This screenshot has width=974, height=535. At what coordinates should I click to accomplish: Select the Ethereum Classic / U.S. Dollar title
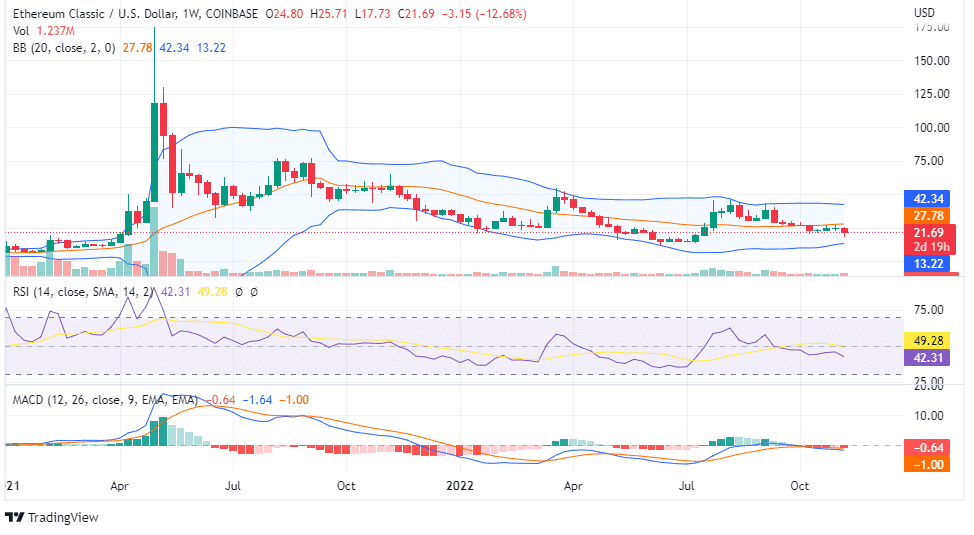[x=94, y=14]
